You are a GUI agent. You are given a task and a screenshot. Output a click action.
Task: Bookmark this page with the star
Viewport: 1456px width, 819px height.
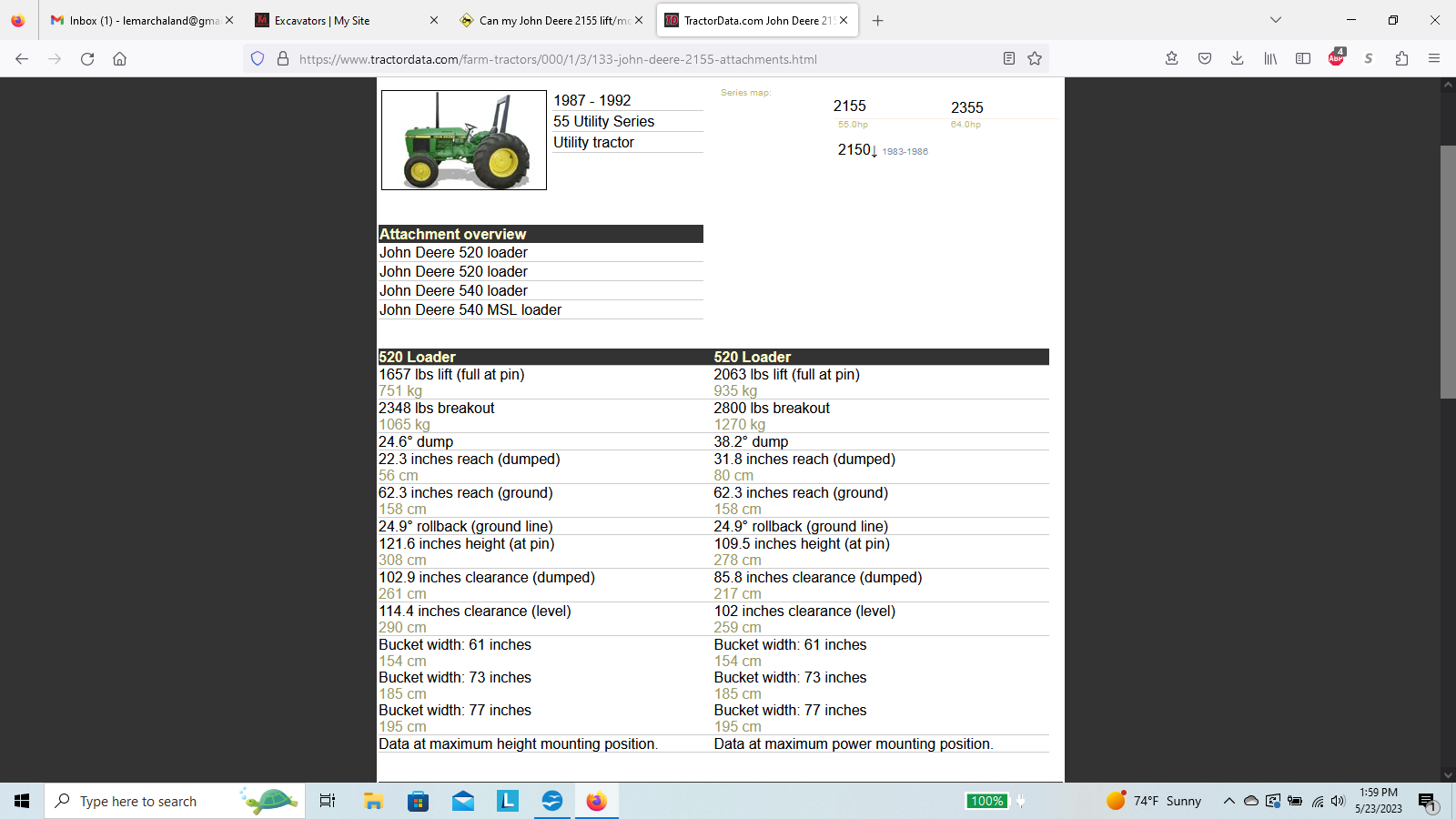[x=1035, y=59]
